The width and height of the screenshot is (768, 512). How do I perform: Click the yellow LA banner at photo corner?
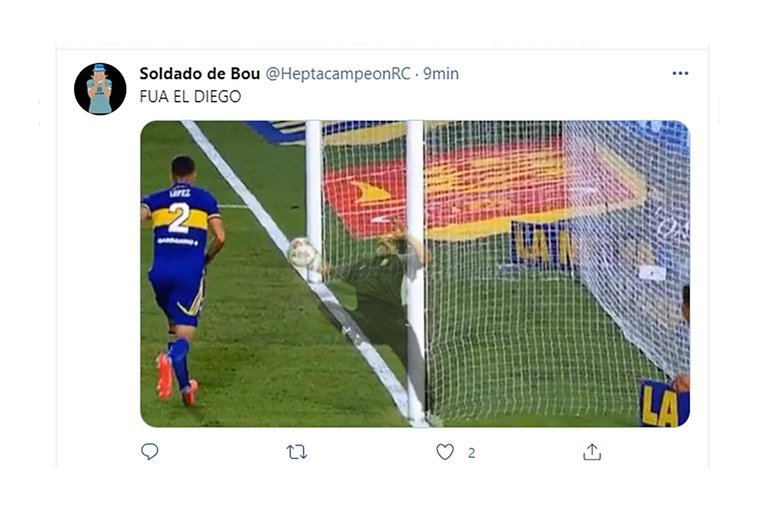click(663, 404)
